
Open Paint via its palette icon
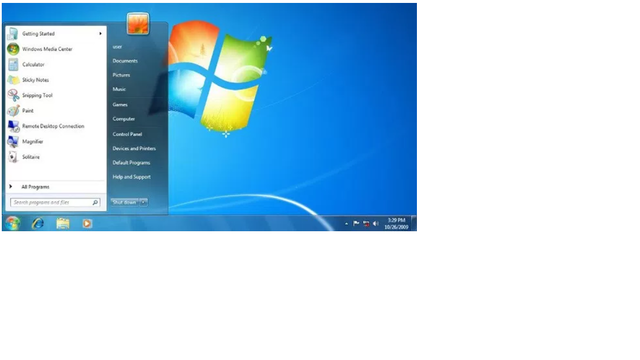pos(13,111)
